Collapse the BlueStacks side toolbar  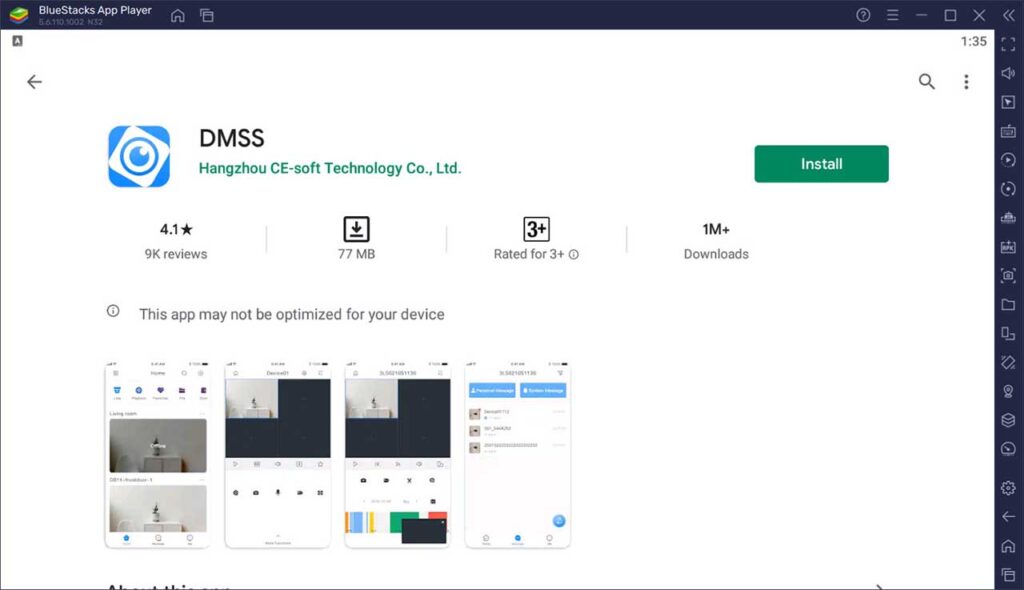[x=1008, y=15]
